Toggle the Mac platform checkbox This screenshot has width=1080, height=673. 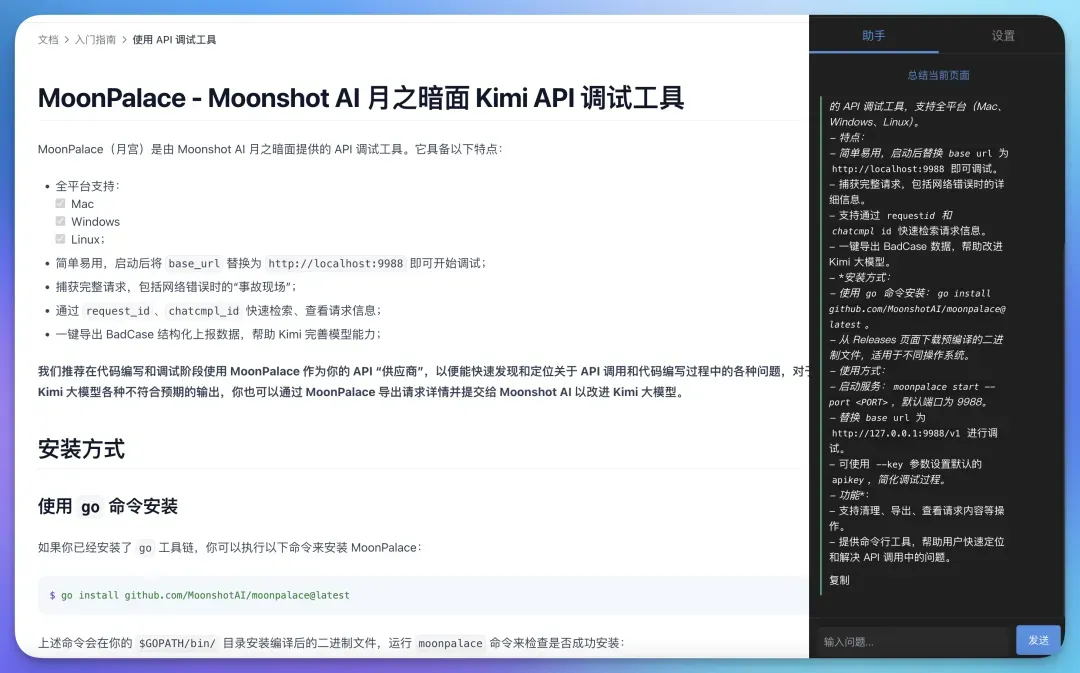tap(61, 204)
